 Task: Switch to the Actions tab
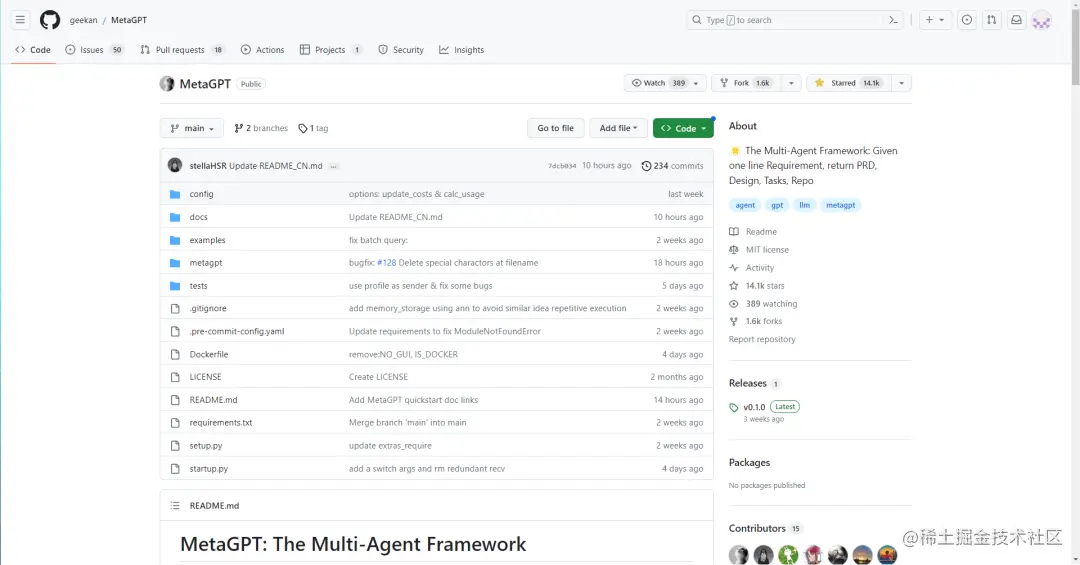tap(262, 50)
